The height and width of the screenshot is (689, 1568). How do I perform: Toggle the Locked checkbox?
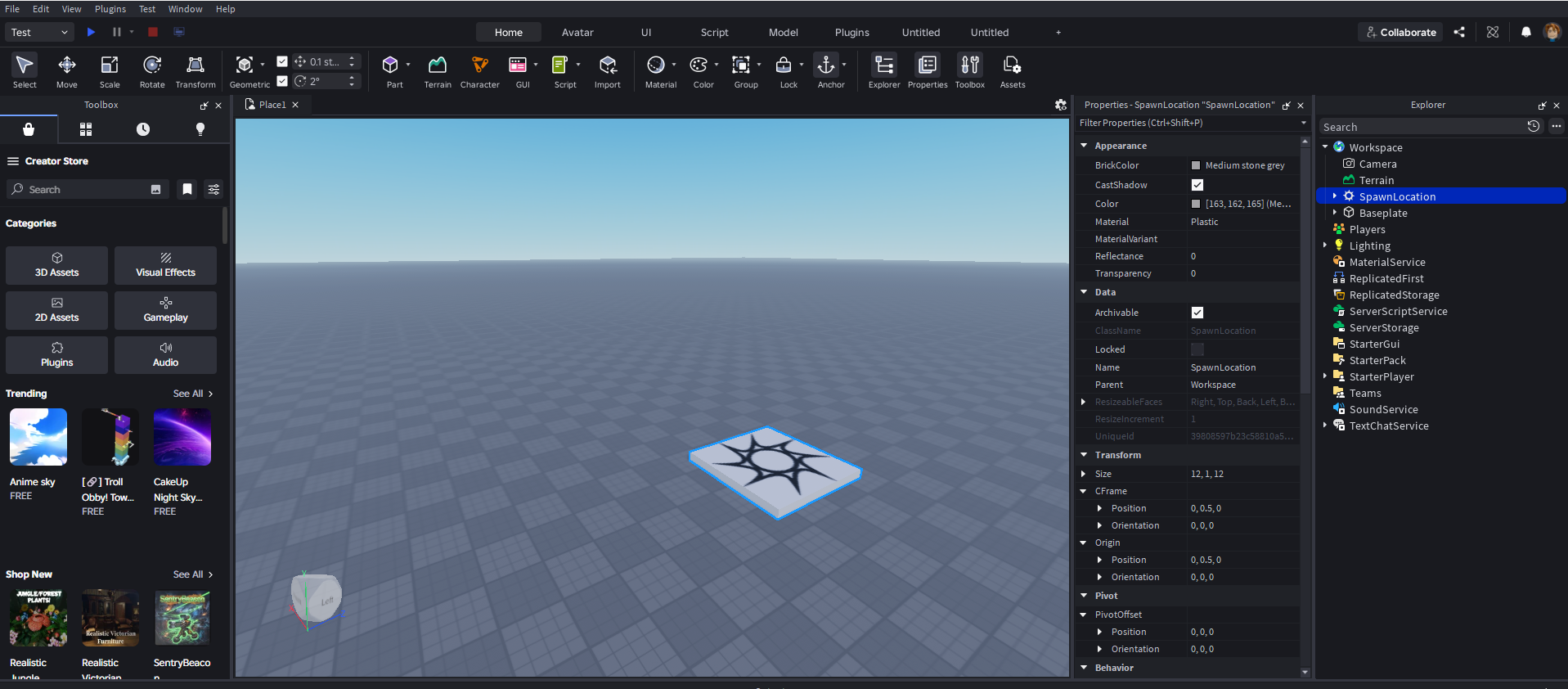(1197, 349)
